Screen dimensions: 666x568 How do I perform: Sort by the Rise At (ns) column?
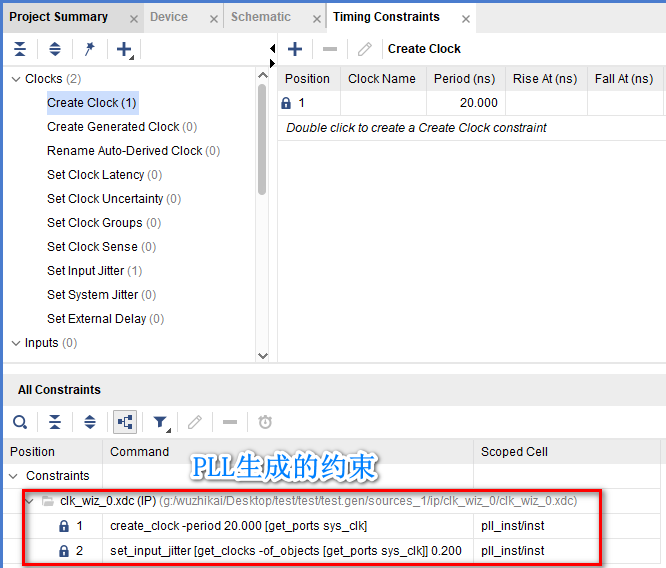tap(546, 79)
